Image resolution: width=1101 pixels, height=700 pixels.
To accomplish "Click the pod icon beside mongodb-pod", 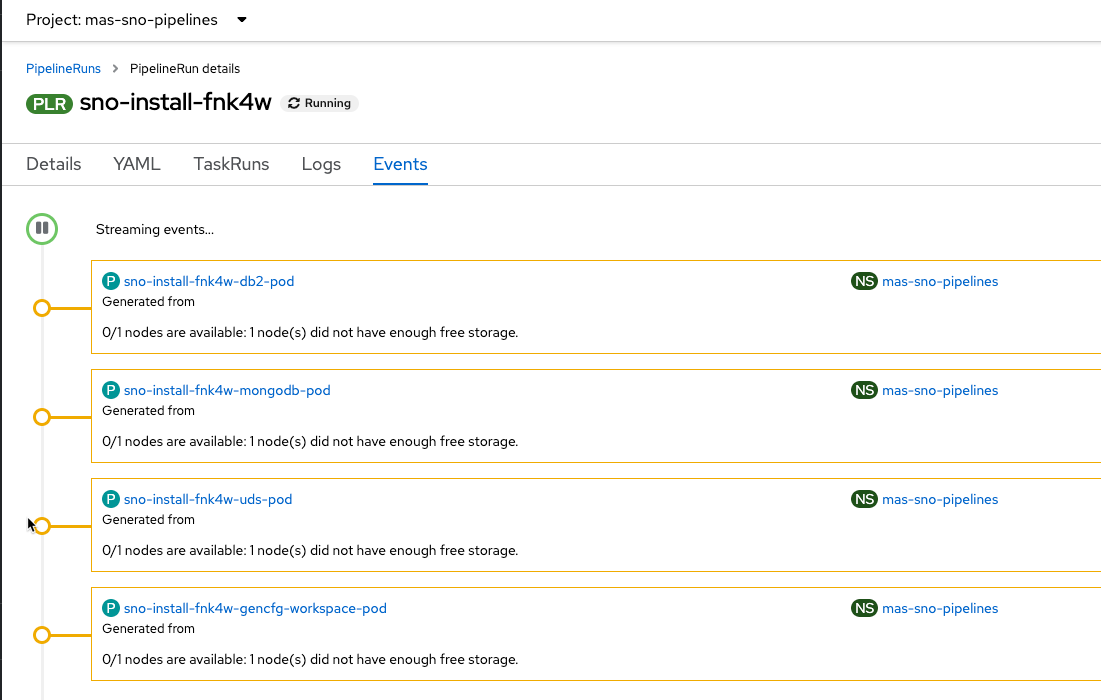I will pyautogui.click(x=111, y=391).
